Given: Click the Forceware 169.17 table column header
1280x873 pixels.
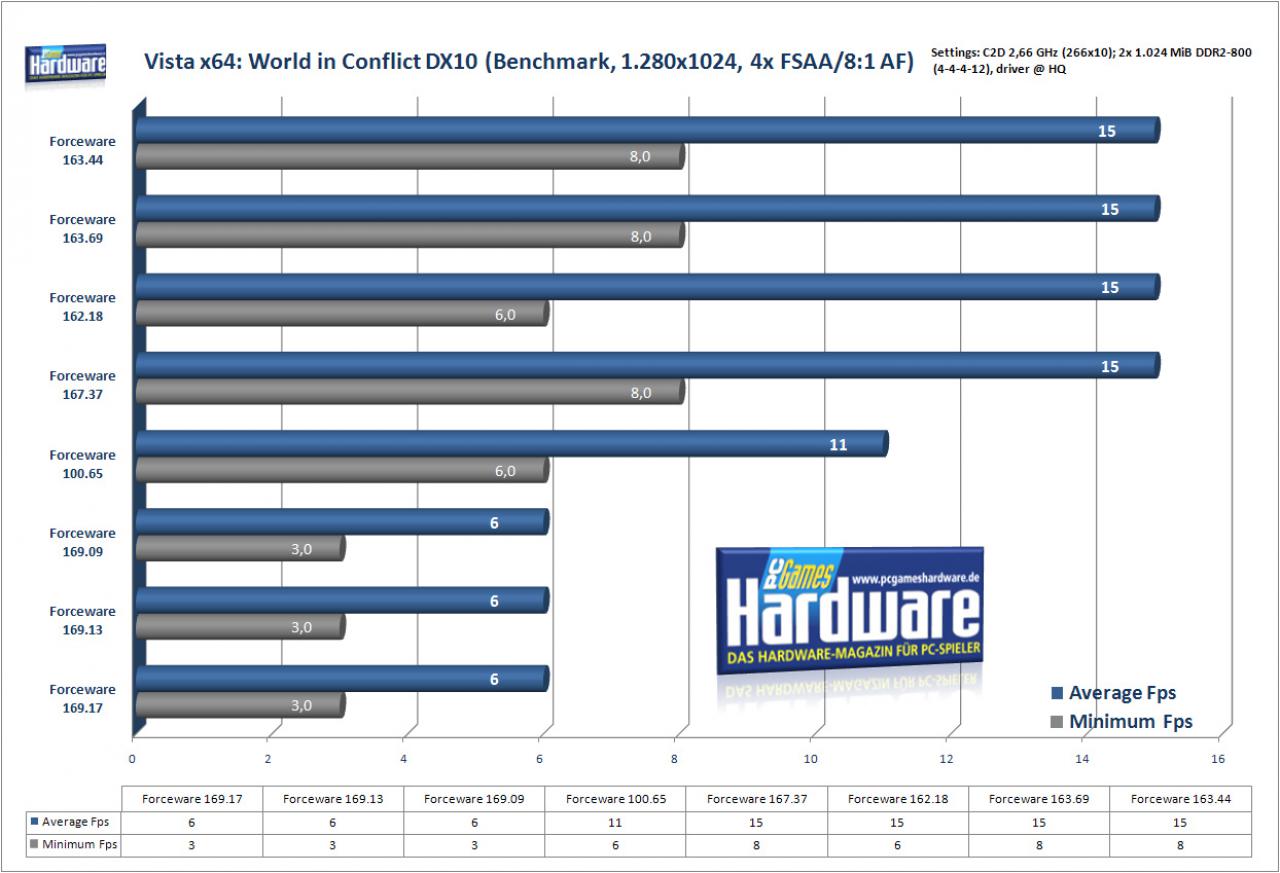Looking at the screenshot, I should pos(190,798).
